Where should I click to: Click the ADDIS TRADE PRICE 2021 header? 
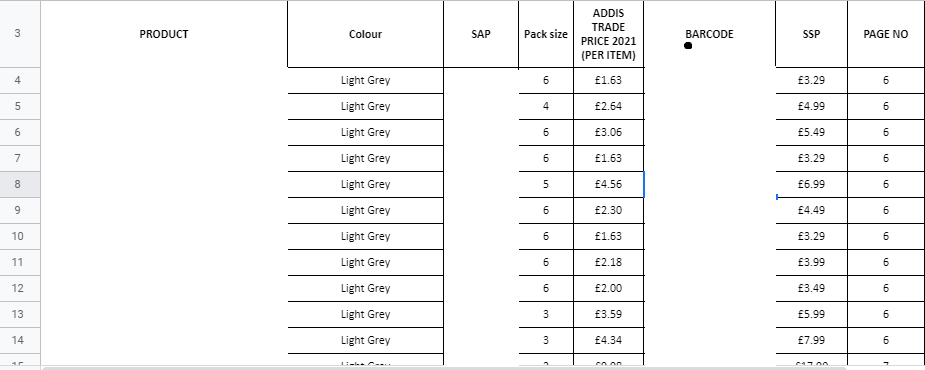pos(608,34)
